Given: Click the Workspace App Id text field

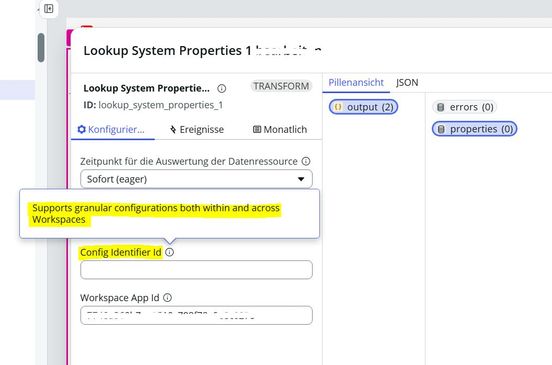Looking at the screenshot, I should tap(196, 315).
